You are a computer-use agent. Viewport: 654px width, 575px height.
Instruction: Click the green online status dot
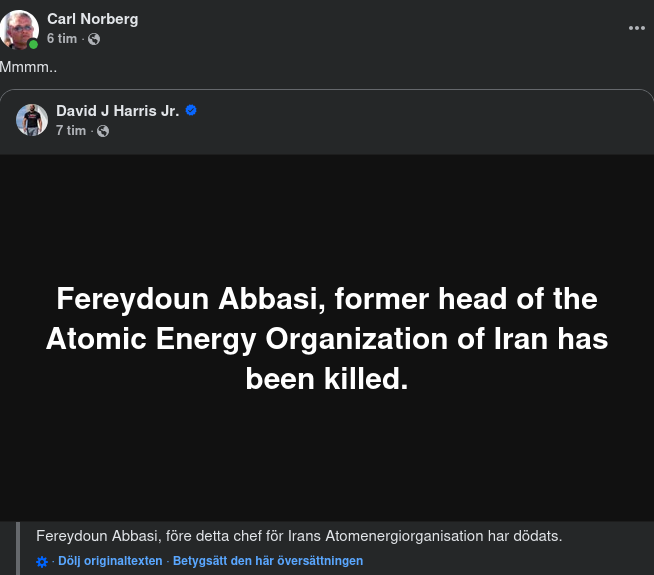coord(33,44)
